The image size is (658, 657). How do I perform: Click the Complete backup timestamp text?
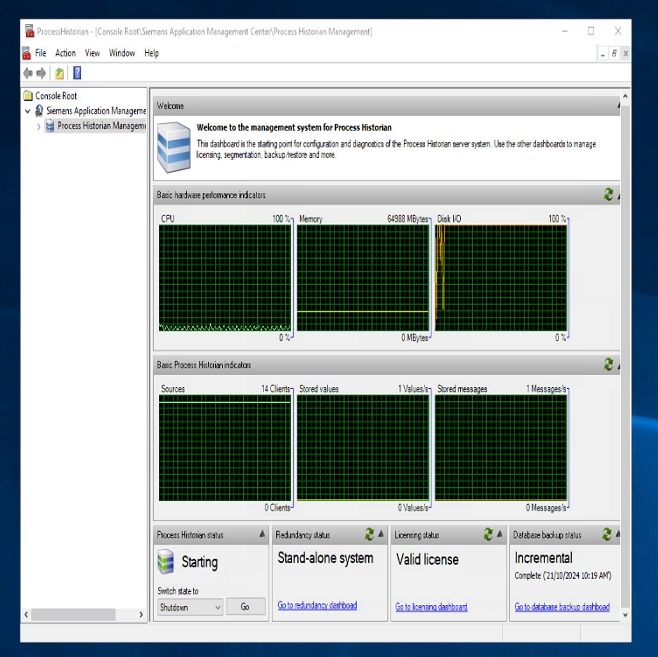(563, 576)
